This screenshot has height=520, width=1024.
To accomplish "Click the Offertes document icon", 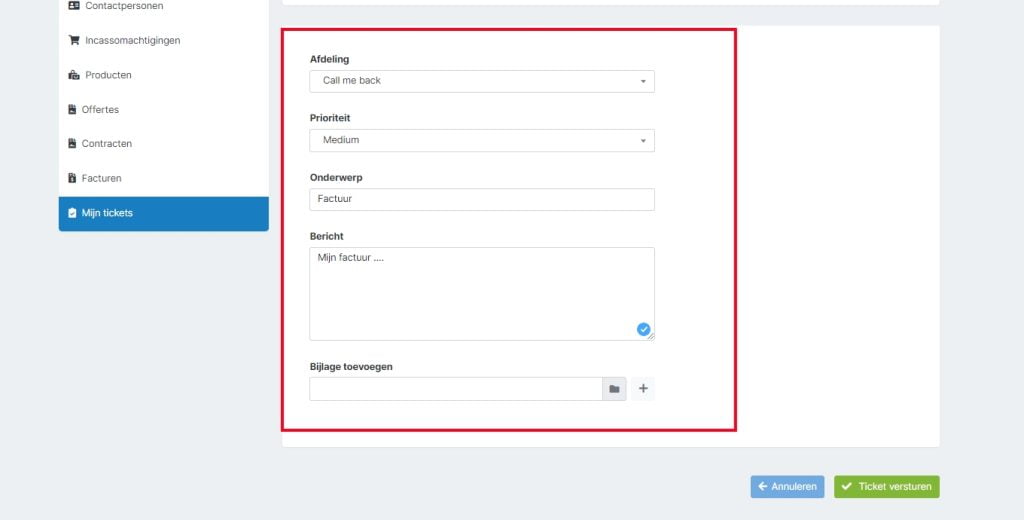I will tap(72, 109).
